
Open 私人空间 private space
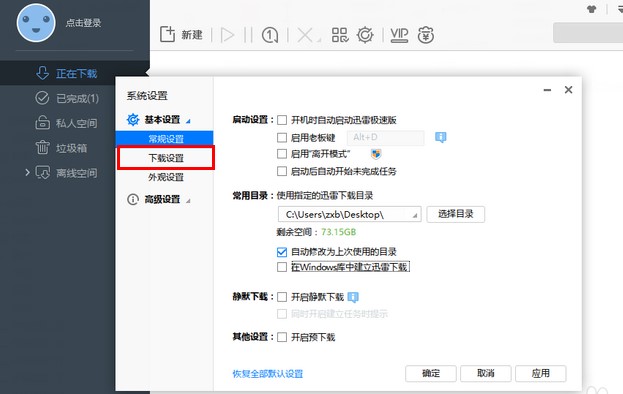coord(75,123)
